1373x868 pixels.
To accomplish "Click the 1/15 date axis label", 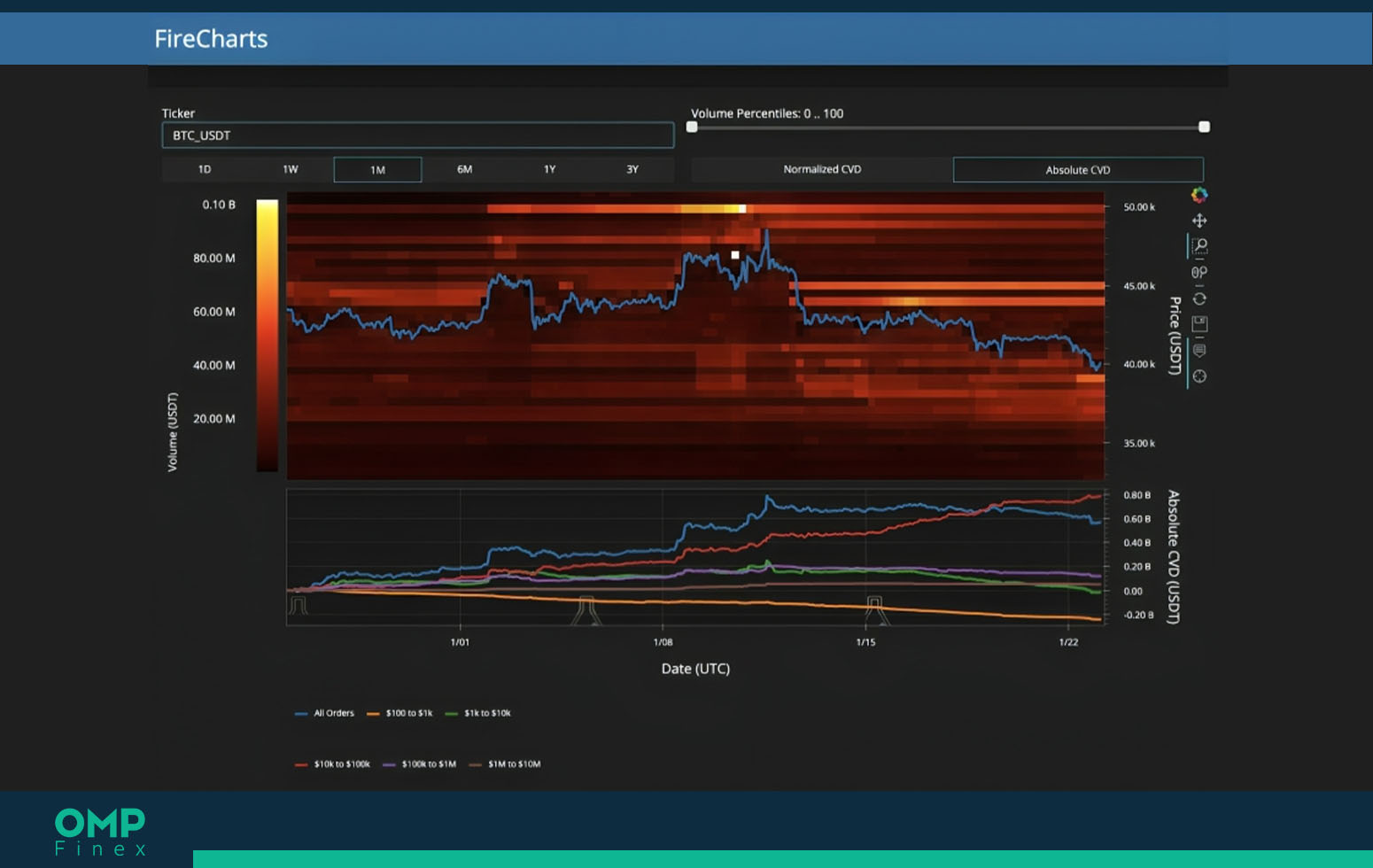I will (865, 642).
